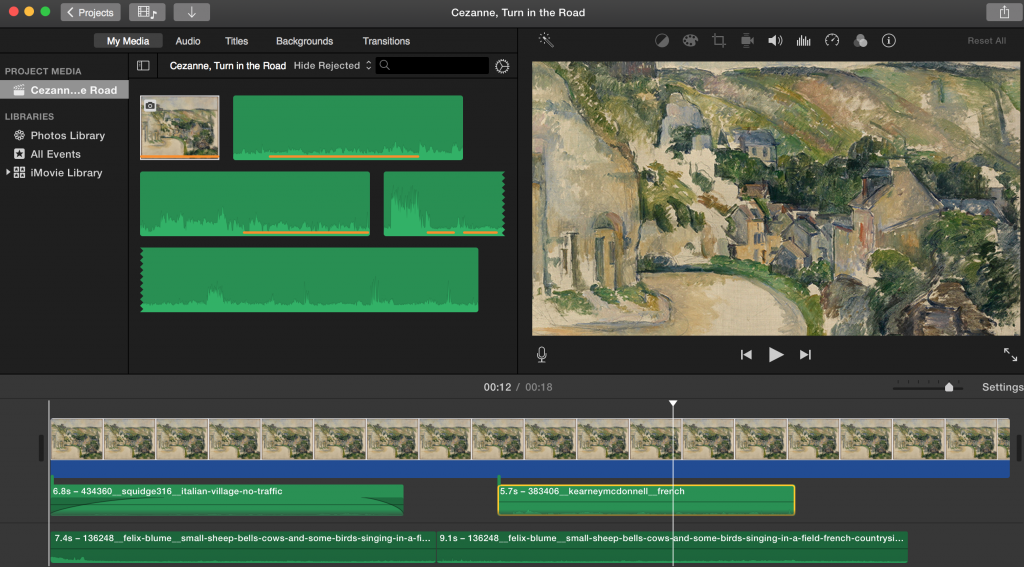Go back to Projects

tap(91, 12)
